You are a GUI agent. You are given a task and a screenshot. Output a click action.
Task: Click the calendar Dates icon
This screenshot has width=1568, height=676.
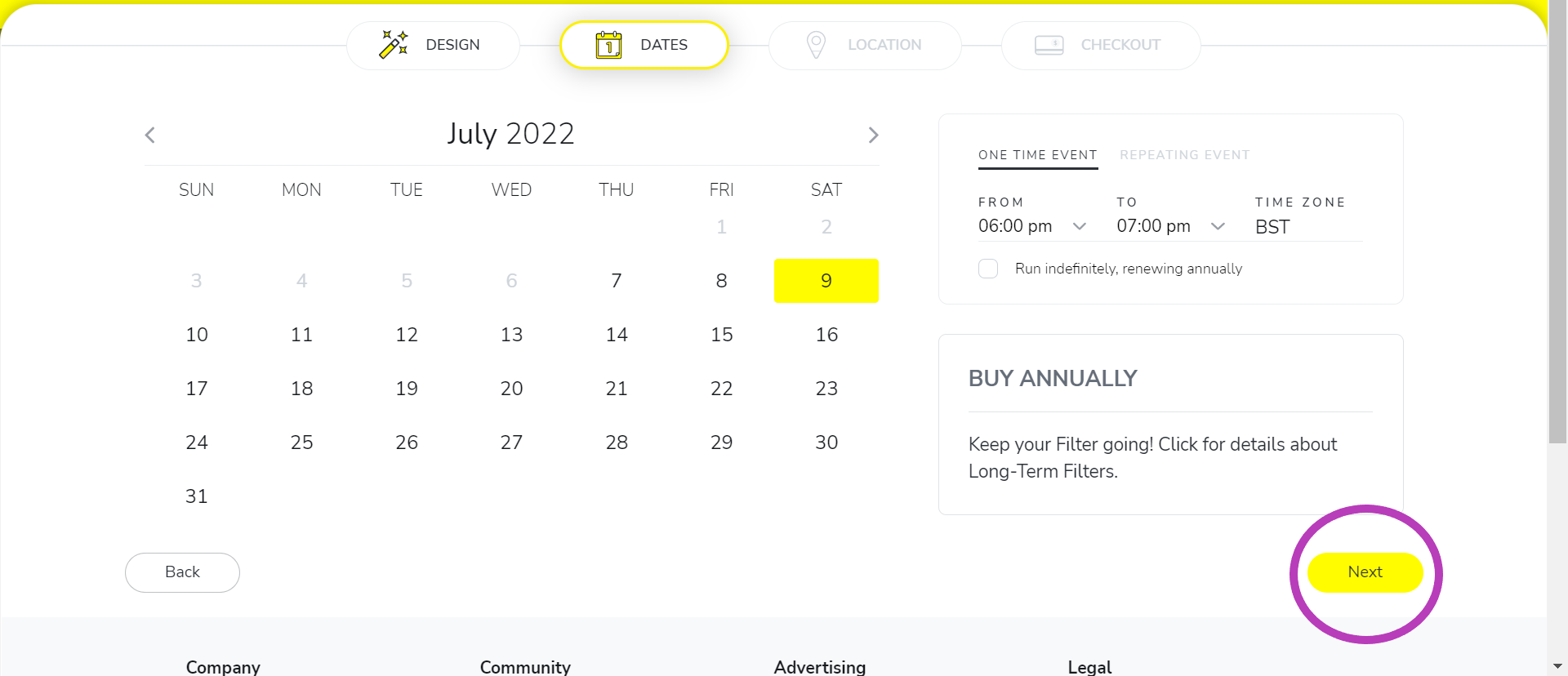coord(608,45)
